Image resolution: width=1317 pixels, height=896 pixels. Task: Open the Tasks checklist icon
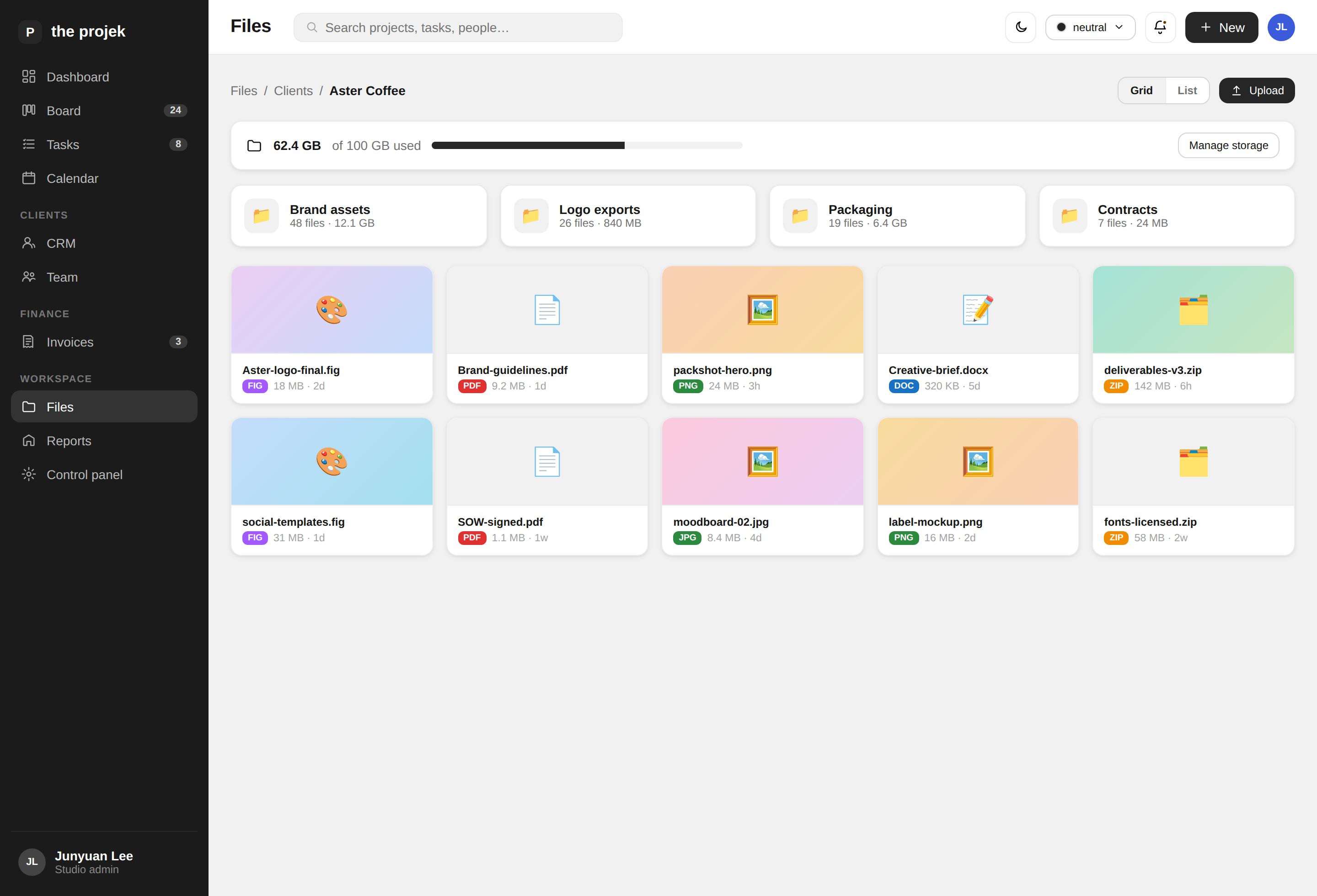[x=29, y=144]
